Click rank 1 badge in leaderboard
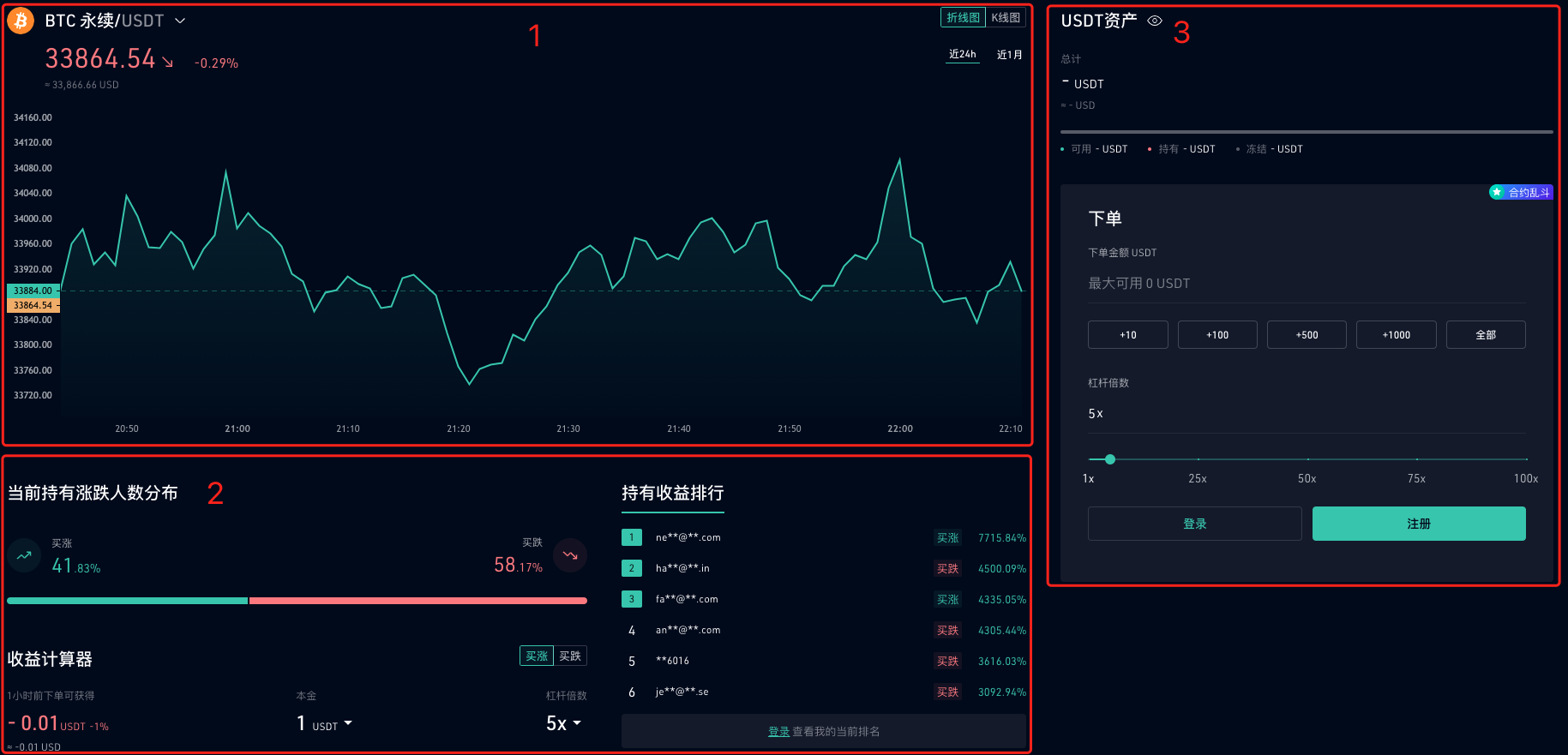The height and width of the screenshot is (755, 1568). point(632,537)
